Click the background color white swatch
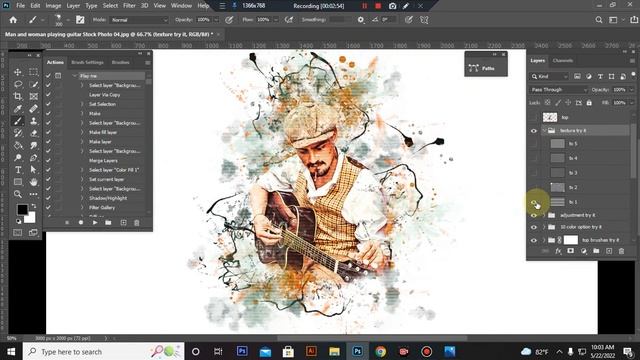Screen dimensions: 640x360 31,218
